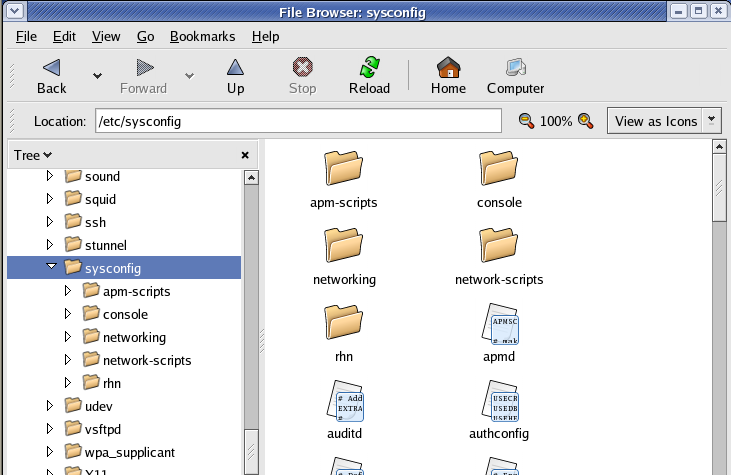
Task: Click the Back navigation arrow icon
Action: pos(51,68)
